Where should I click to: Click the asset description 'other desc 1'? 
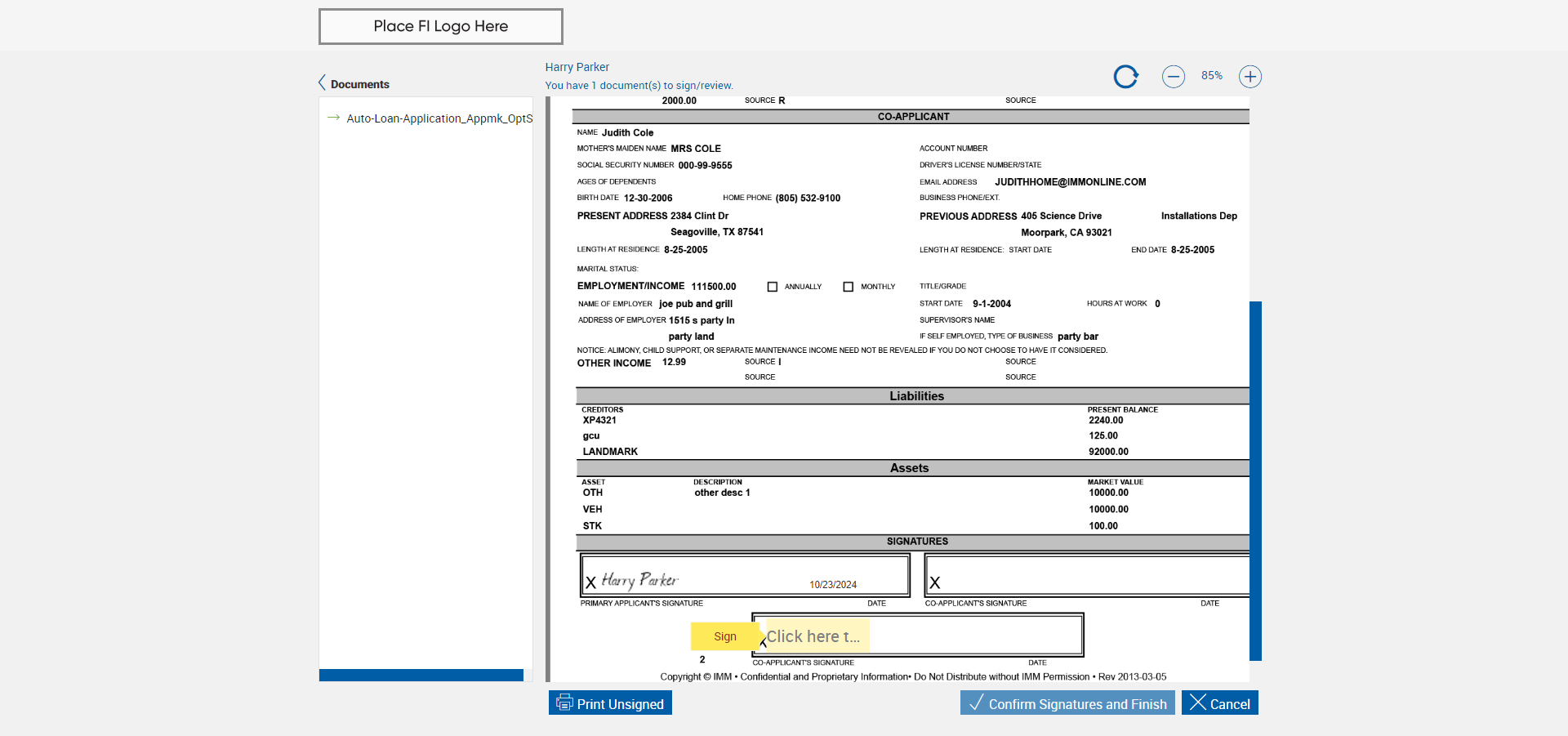722,493
